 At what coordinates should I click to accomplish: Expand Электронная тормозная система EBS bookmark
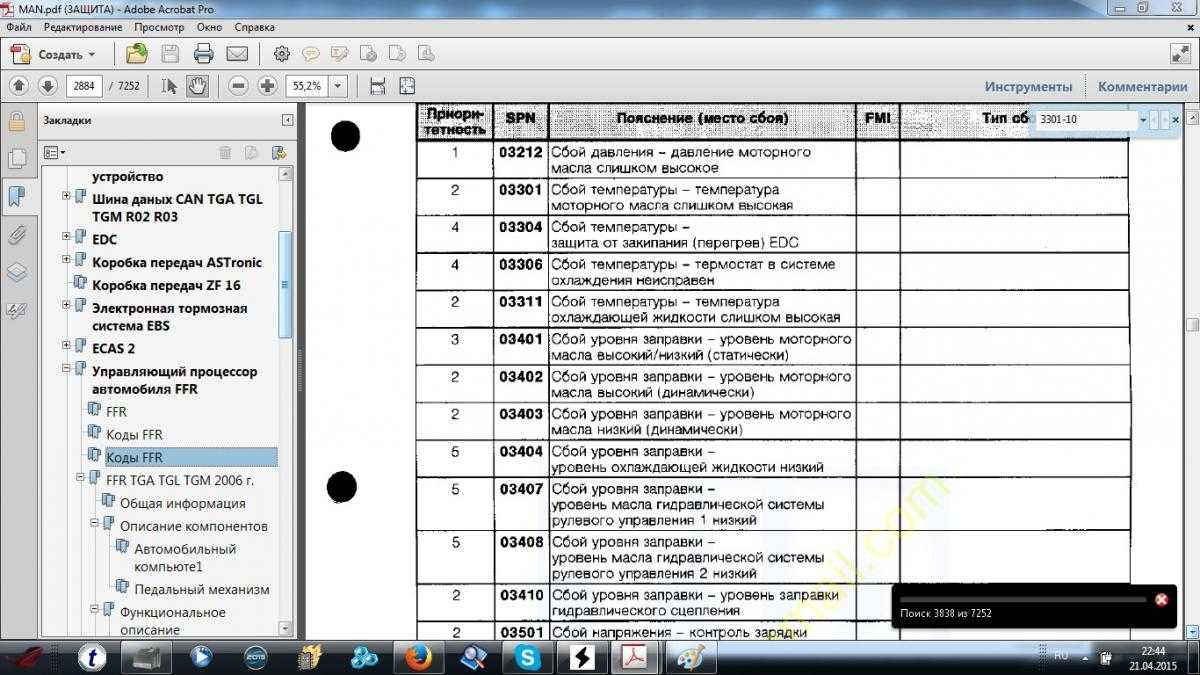pos(66,305)
